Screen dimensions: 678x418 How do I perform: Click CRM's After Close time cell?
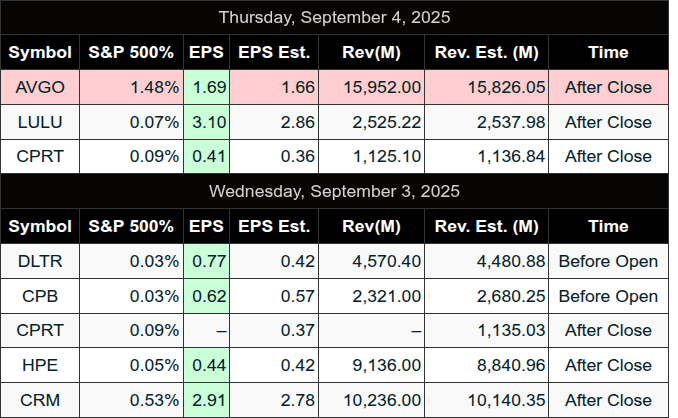tap(608, 400)
